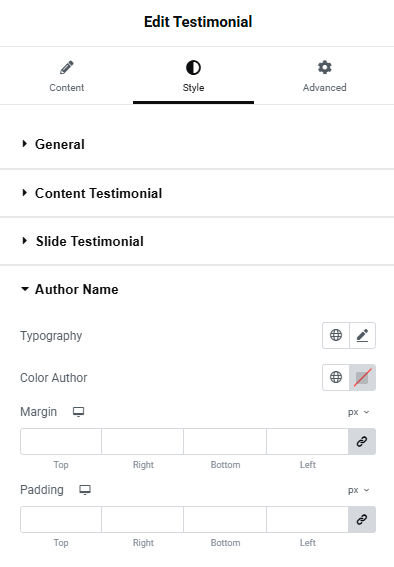This screenshot has width=394, height=567.
Task: Toggle the Padding link values button
Action: coord(362,520)
